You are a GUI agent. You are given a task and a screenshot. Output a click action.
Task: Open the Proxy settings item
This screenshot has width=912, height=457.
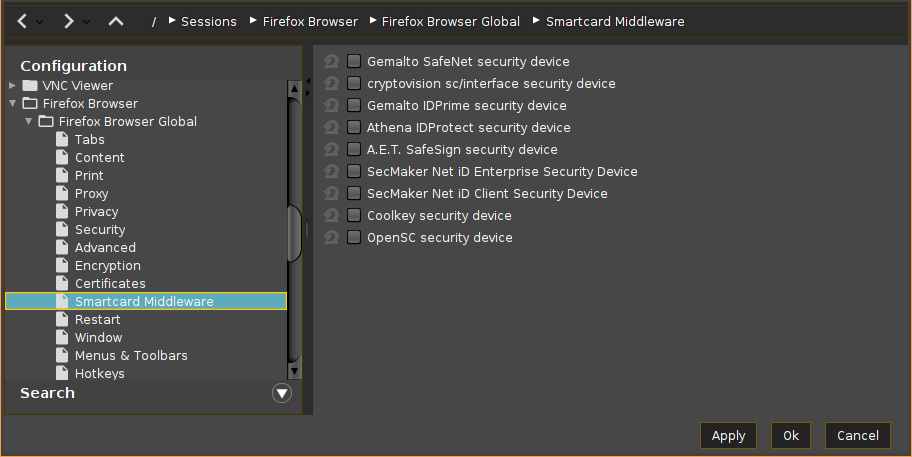(x=91, y=194)
